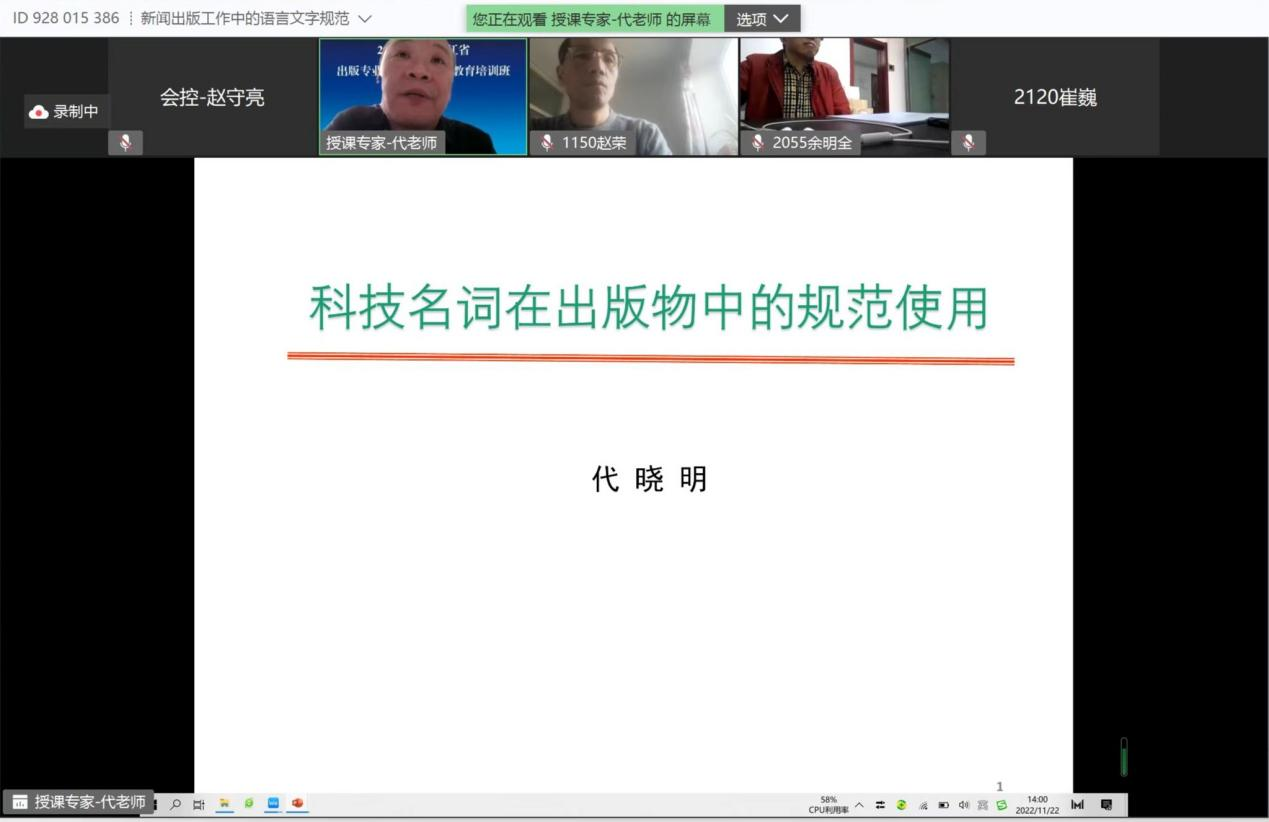This screenshot has width=1269, height=822.
Task: Select the 2055余明全 video tile
Action: (x=844, y=95)
